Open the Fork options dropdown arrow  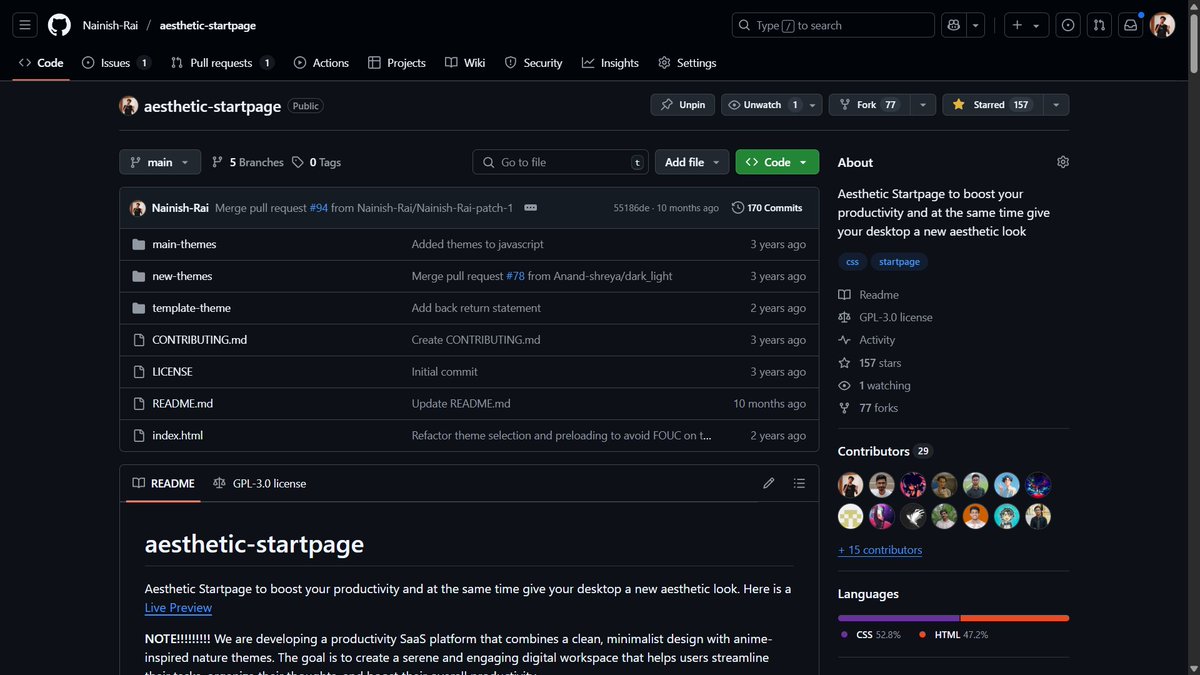click(922, 104)
